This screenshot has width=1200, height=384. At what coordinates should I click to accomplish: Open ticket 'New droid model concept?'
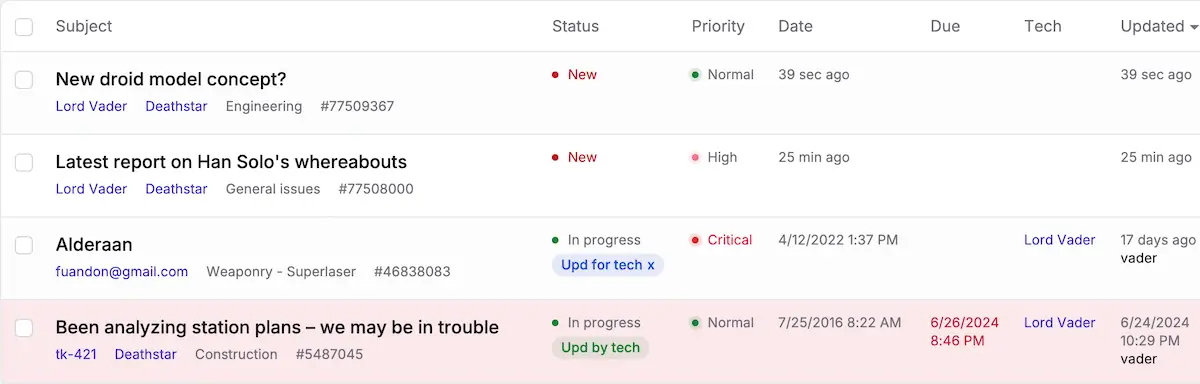tap(171, 79)
